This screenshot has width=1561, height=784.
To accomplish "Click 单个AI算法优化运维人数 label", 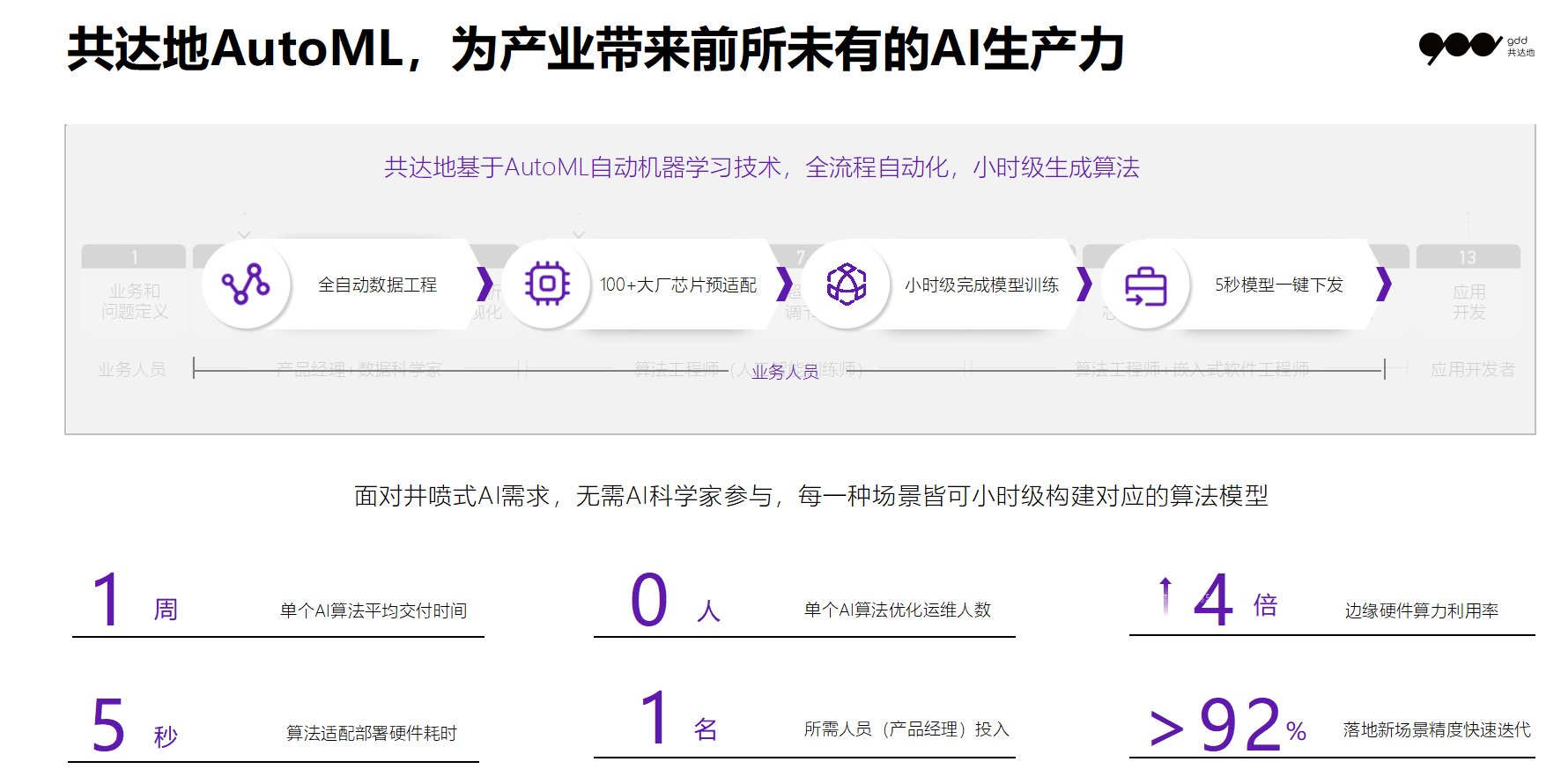I will 898,610.
